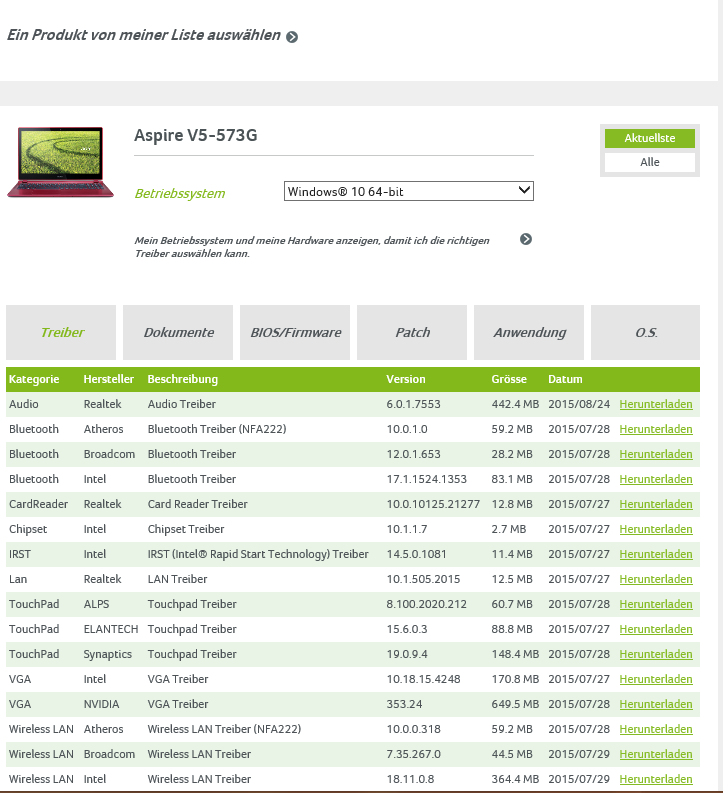723x793 pixels.
Task: Click the Kategorie column header
Action: 34,379
